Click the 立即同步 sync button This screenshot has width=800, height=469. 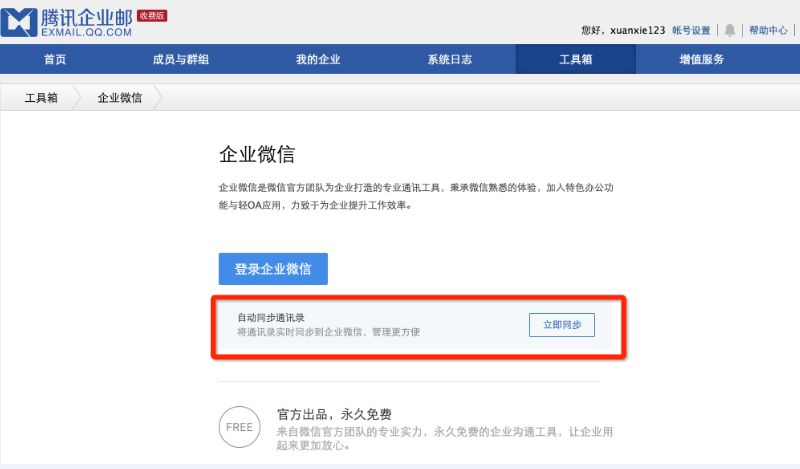click(x=561, y=325)
